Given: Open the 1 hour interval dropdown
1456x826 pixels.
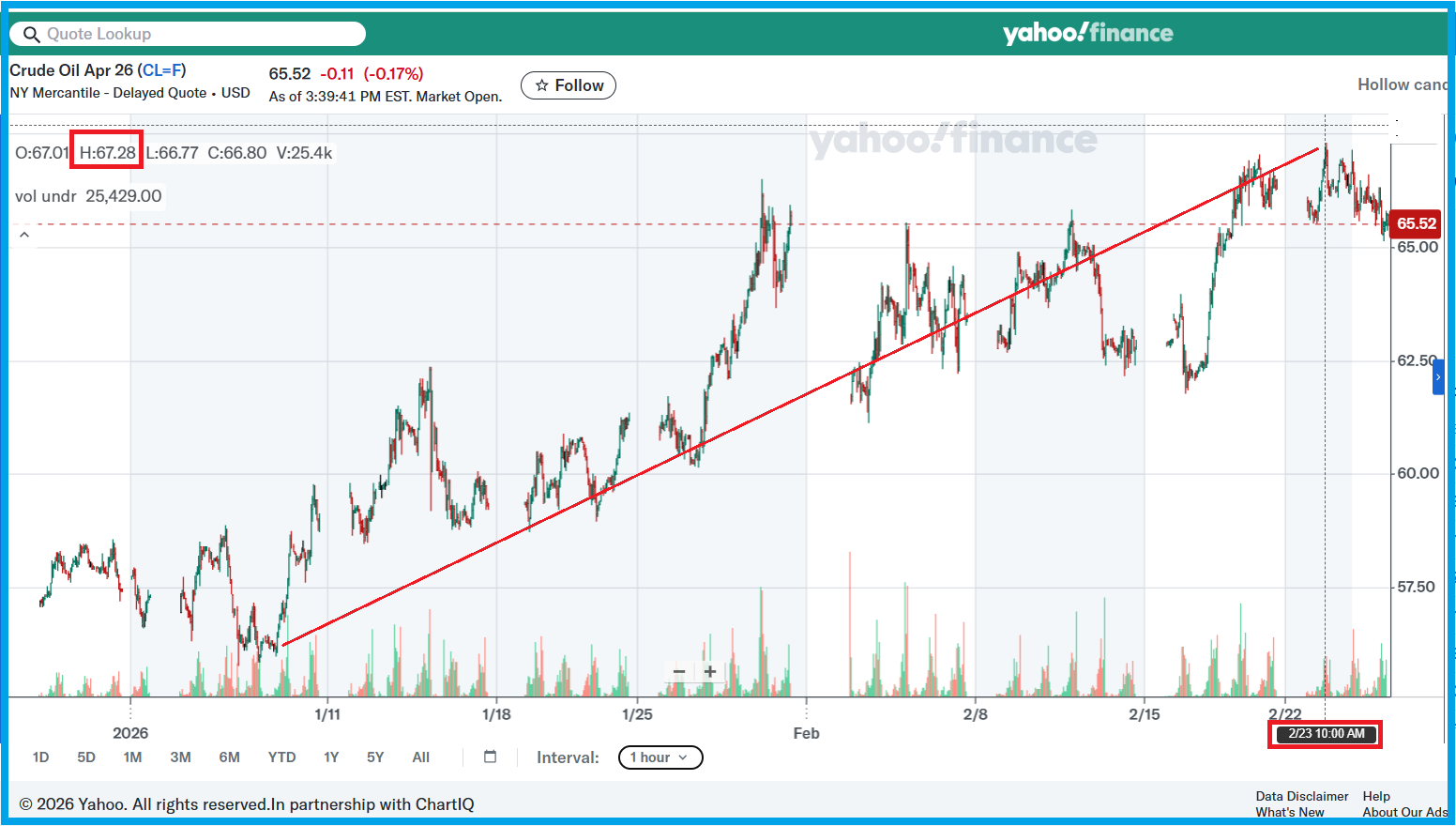Looking at the screenshot, I should (660, 757).
